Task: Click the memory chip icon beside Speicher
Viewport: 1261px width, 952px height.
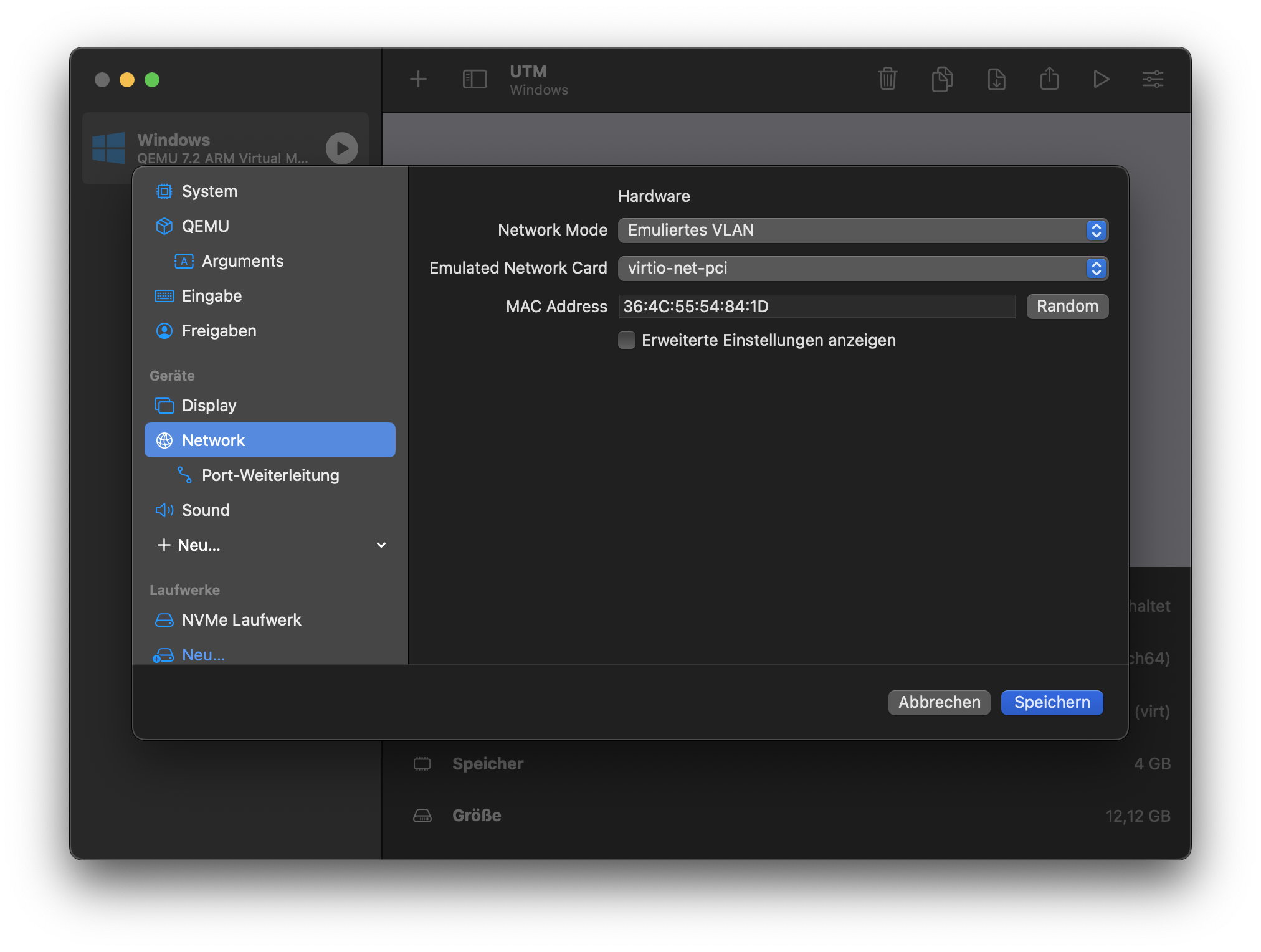Action: pyautogui.click(x=422, y=764)
